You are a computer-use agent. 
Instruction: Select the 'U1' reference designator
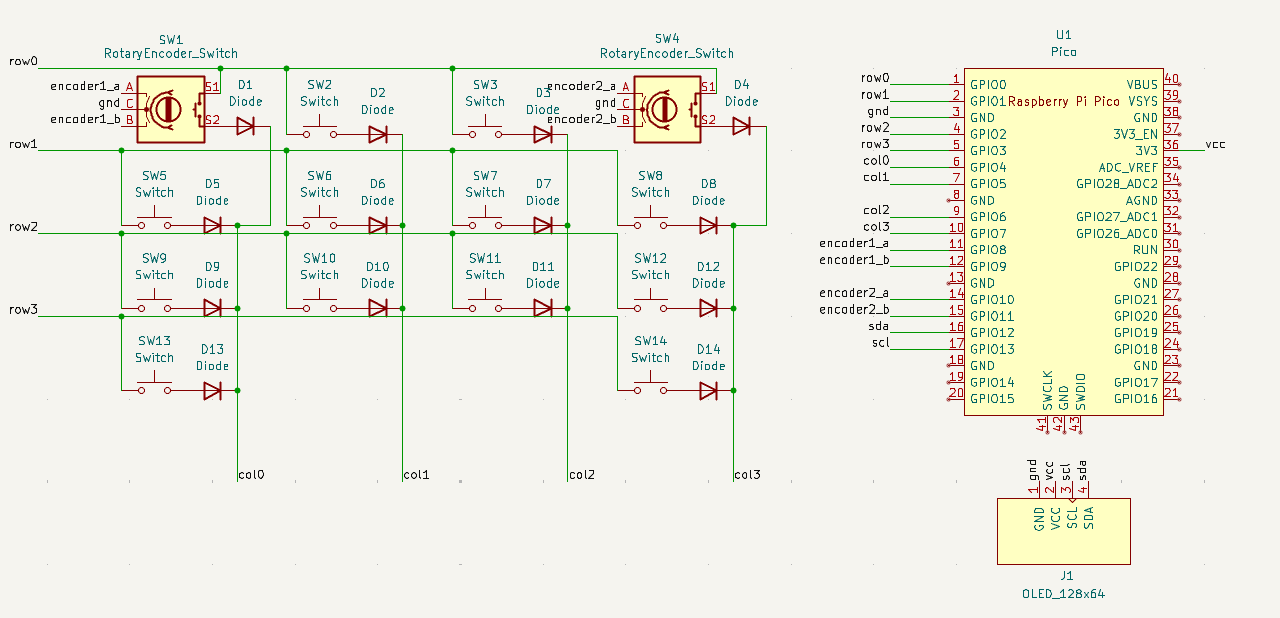(x=1064, y=35)
